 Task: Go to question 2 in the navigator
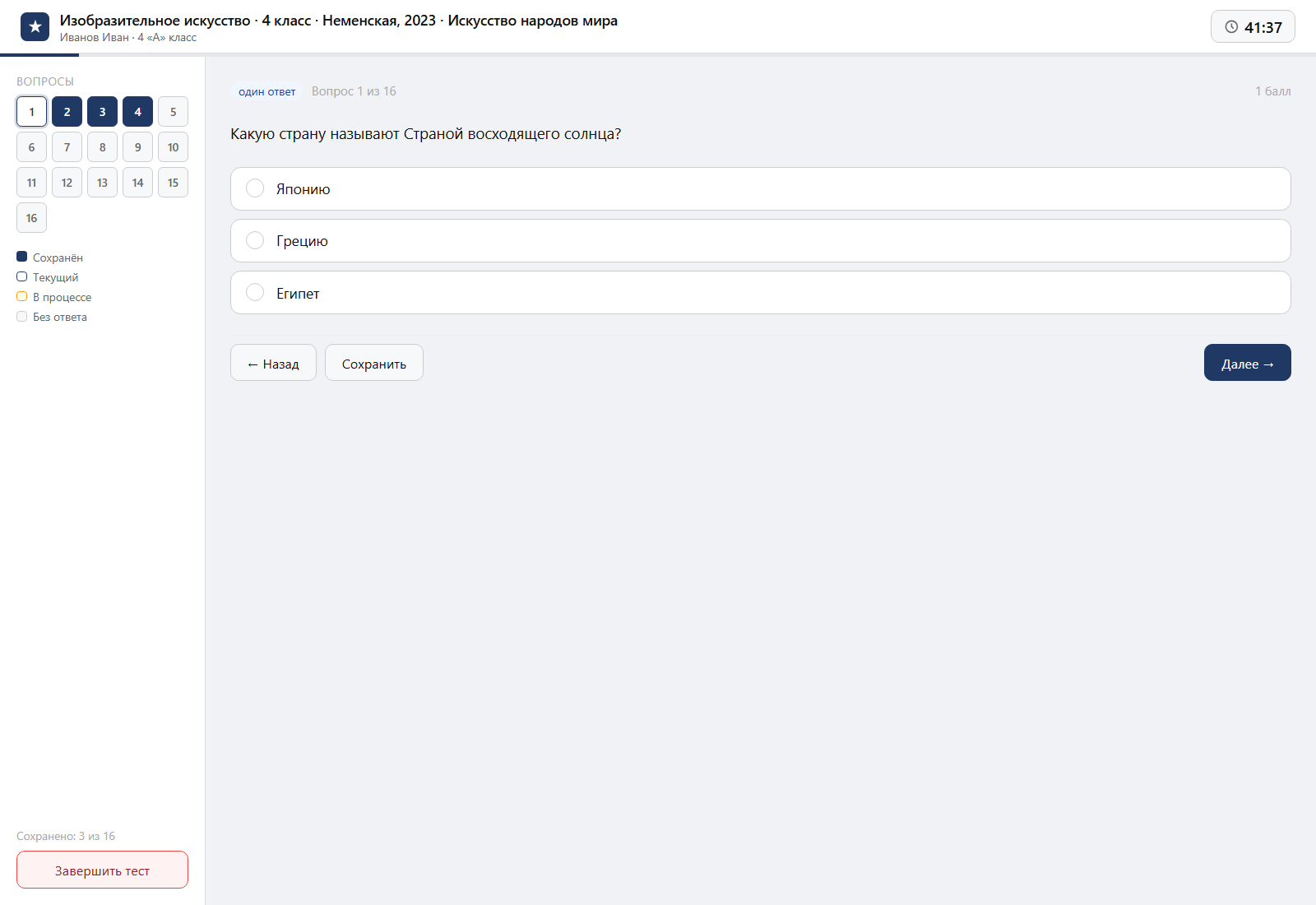click(67, 112)
